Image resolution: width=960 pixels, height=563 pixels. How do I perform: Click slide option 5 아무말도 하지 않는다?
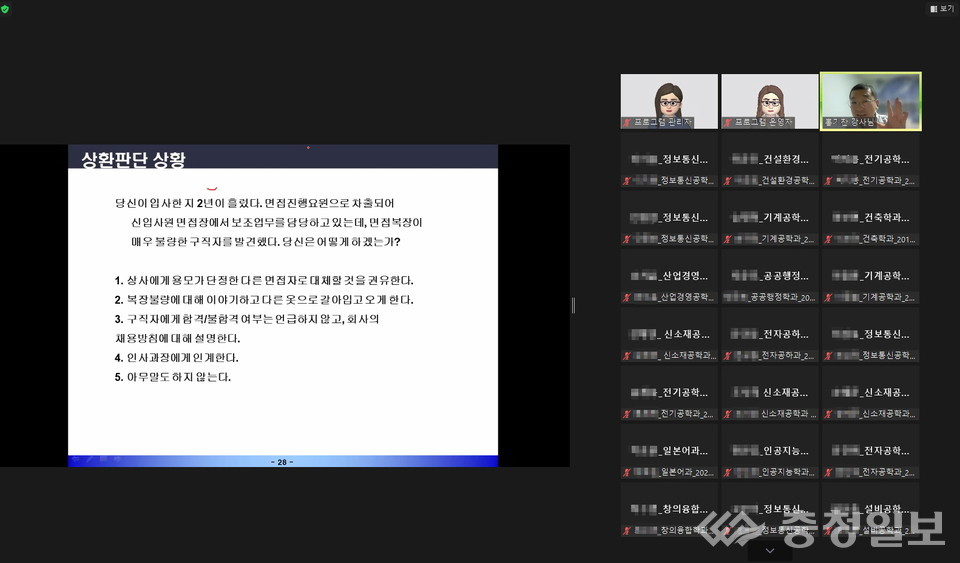(173, 377)
